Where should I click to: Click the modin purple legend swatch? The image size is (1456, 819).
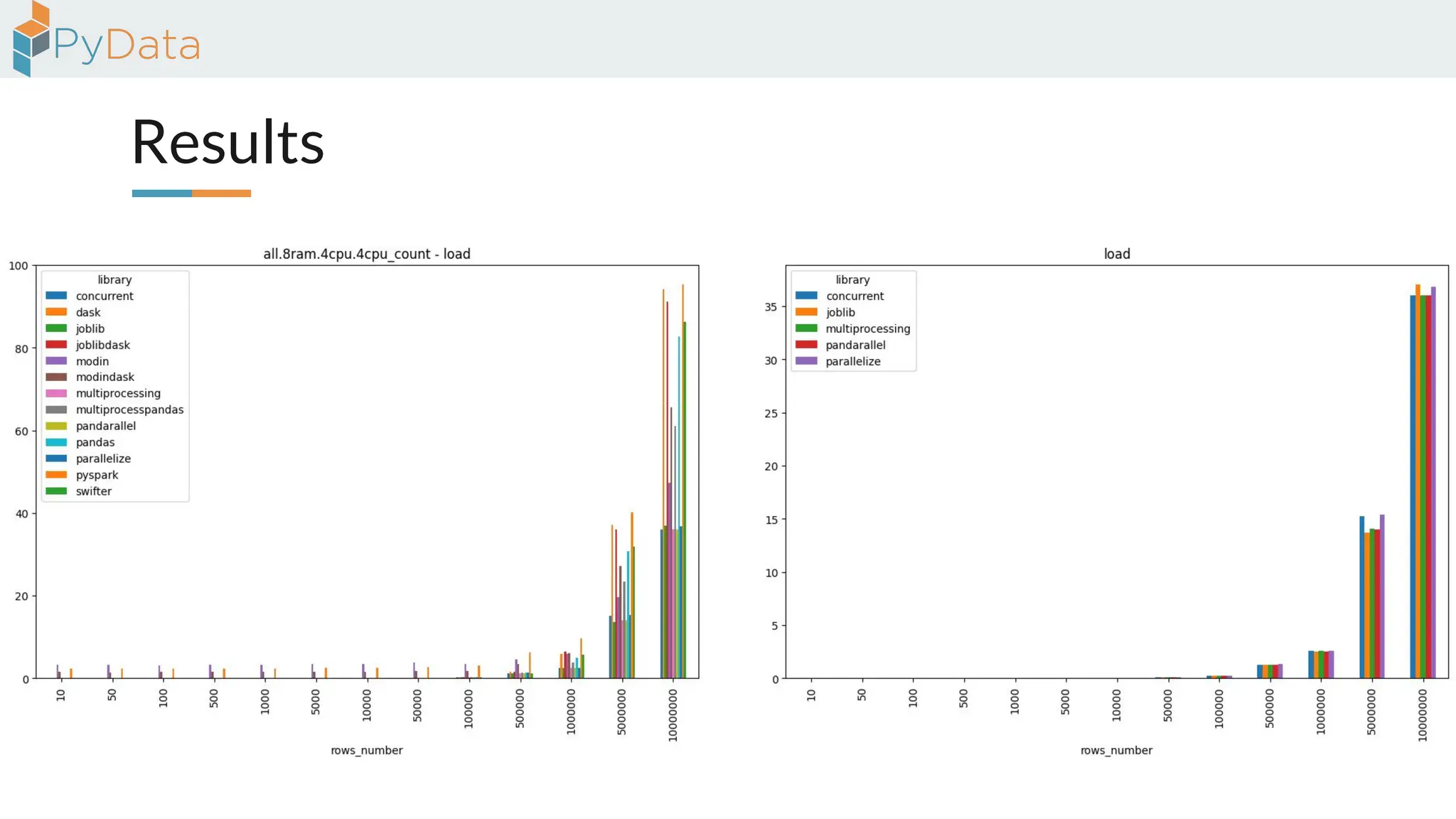[x=56, y=361]
